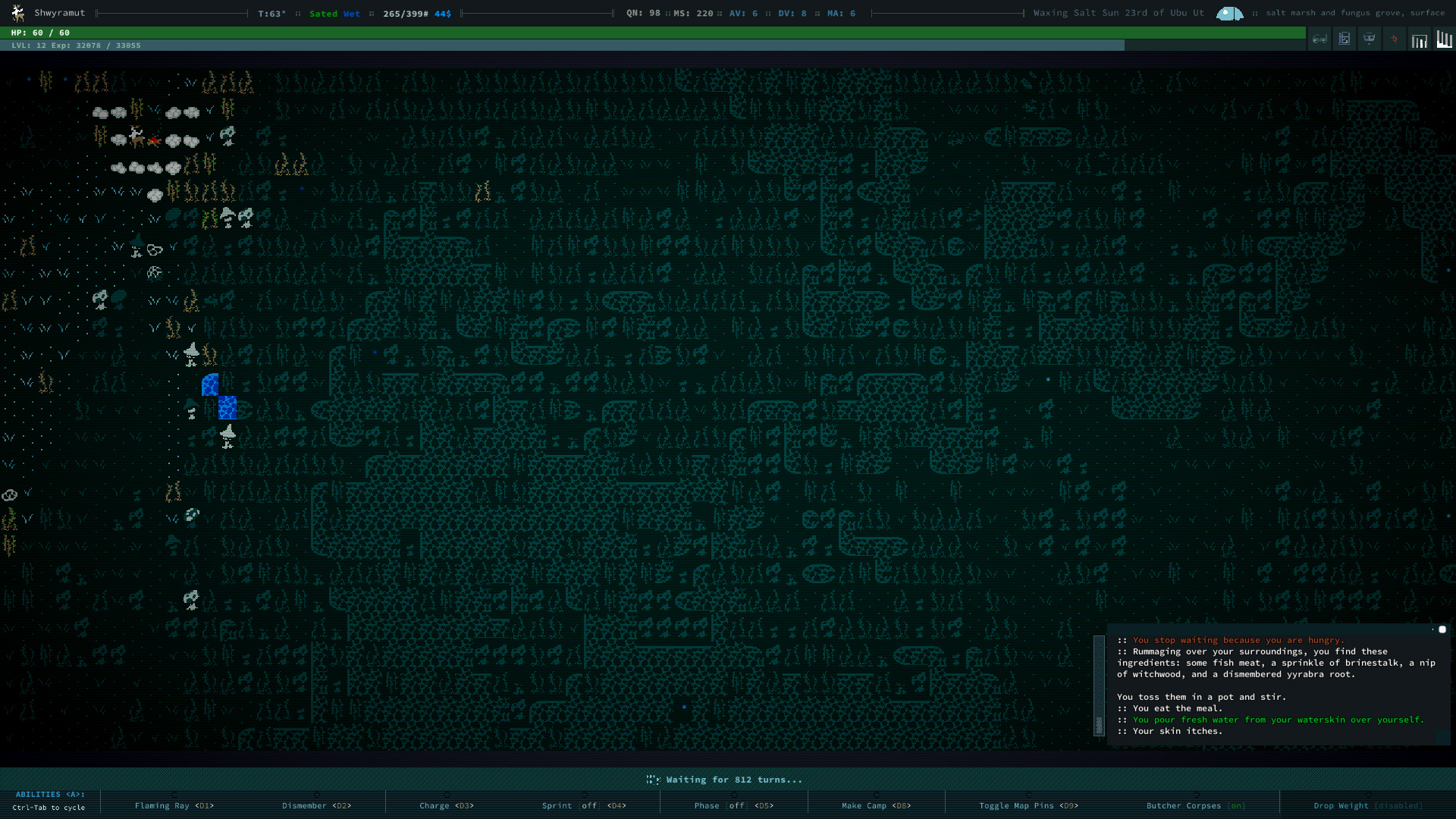
Task: Click the message log pin square
Action: click(x=1442, y=629)
